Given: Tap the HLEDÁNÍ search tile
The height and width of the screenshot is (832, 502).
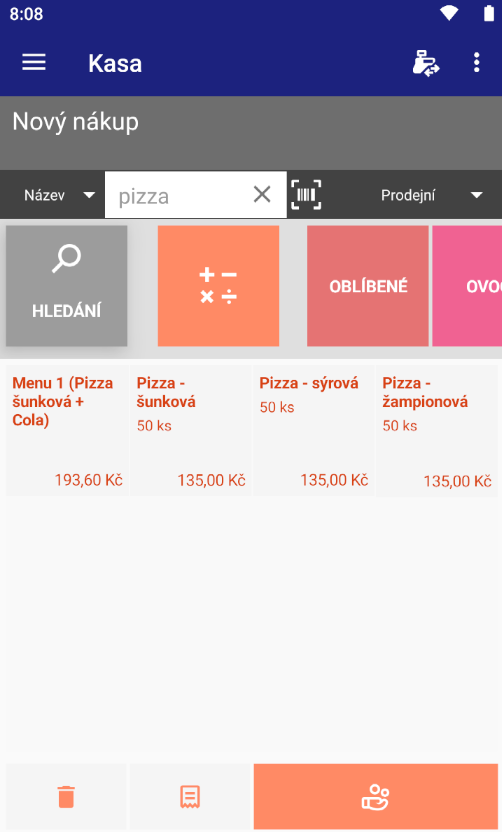Looking at the screenshot, I should tap(66, 286).
